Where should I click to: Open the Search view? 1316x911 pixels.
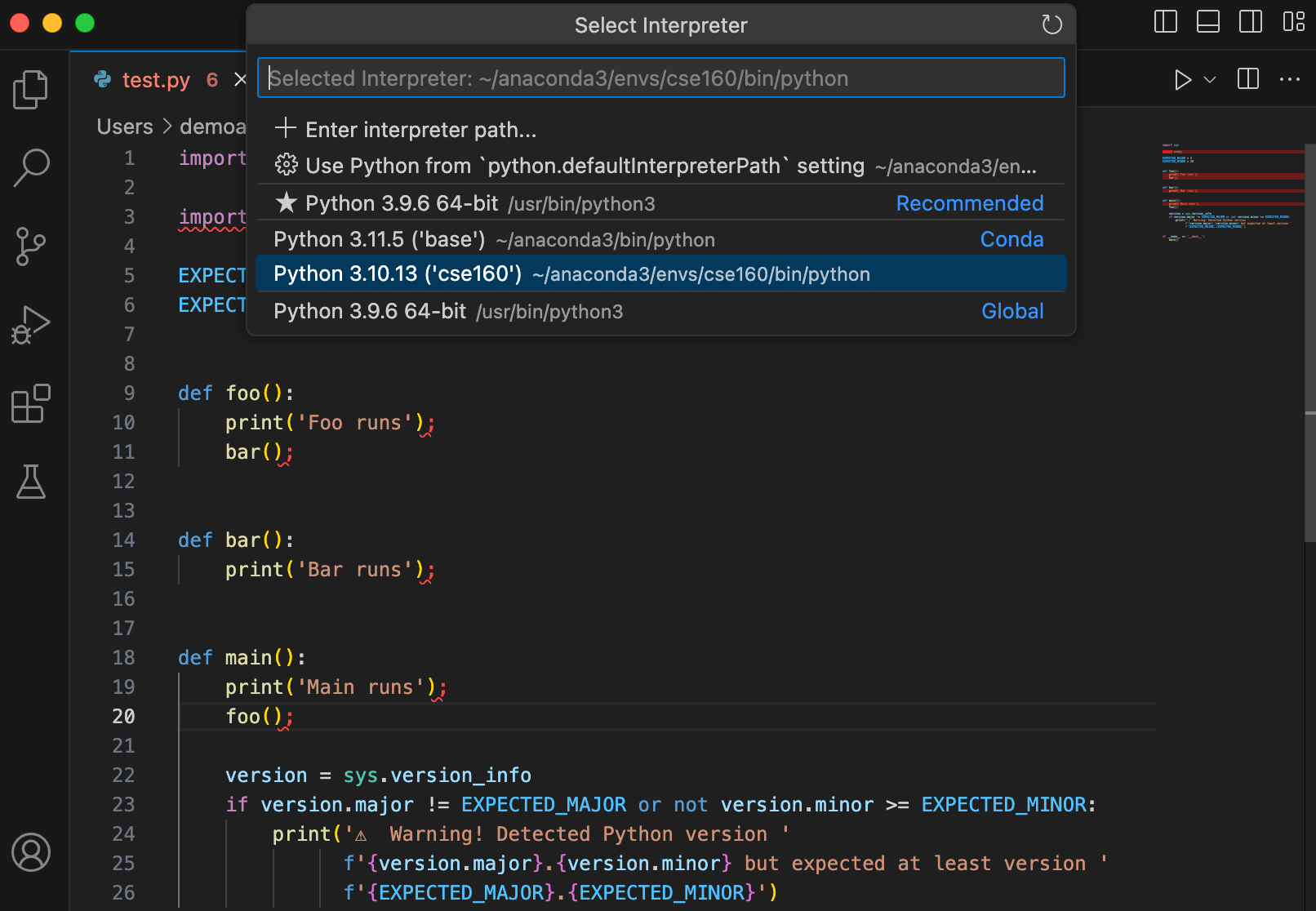[31, 167]
